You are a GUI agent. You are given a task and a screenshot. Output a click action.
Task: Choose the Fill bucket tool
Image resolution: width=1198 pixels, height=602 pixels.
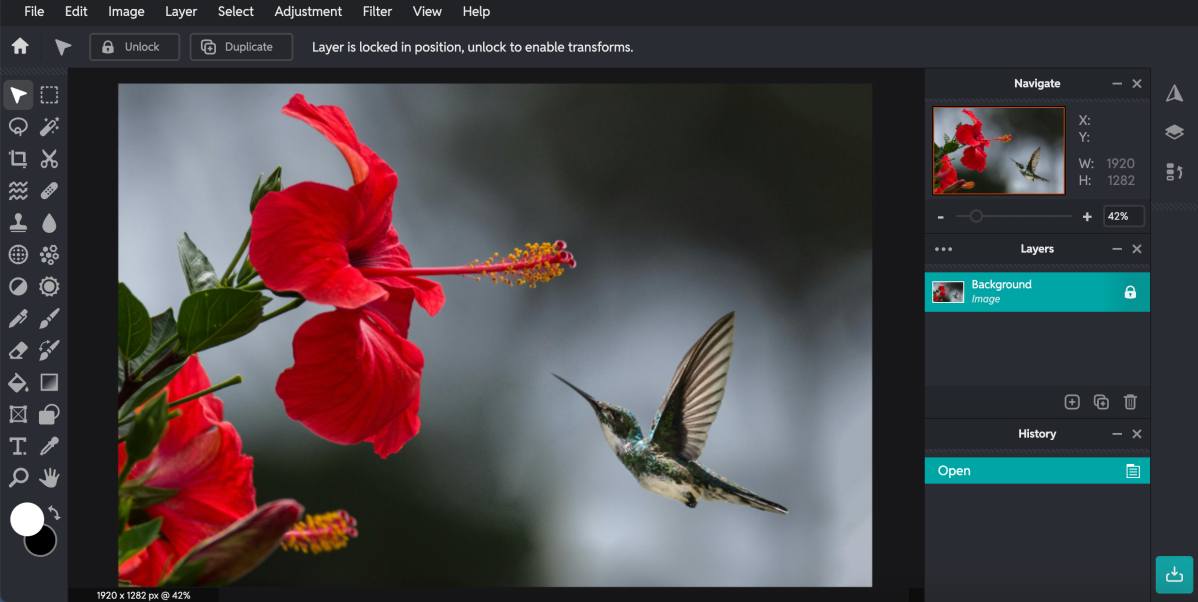pos(17,382)
